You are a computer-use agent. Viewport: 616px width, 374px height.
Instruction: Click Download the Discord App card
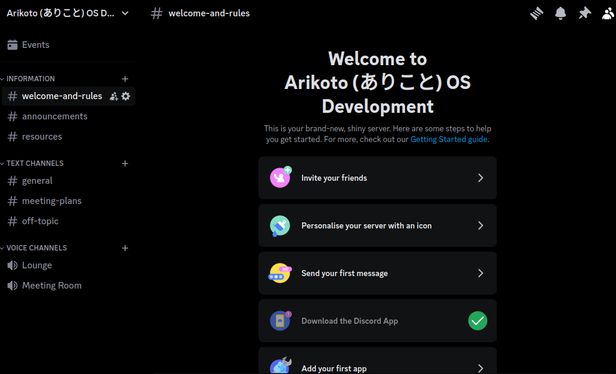tap(378, 321)
